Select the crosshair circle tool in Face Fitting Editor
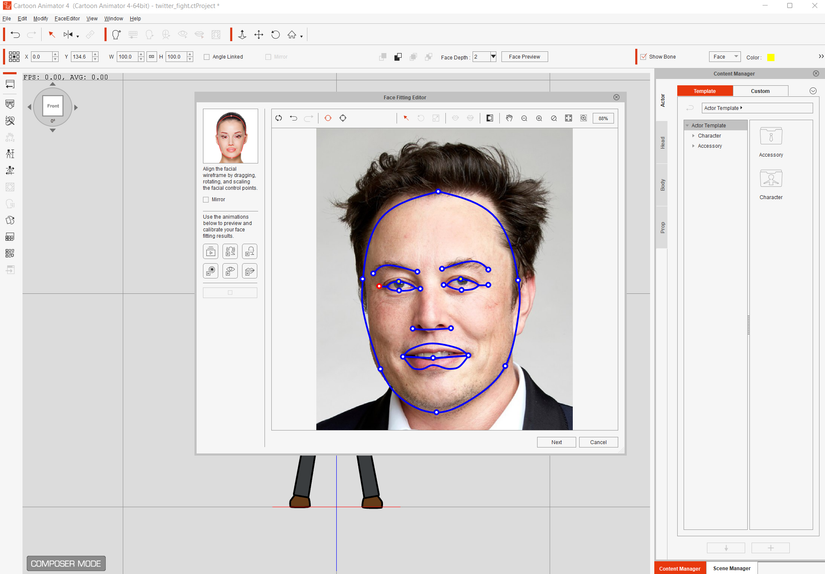The image size is (825, 574). click(x=343, y=118)
